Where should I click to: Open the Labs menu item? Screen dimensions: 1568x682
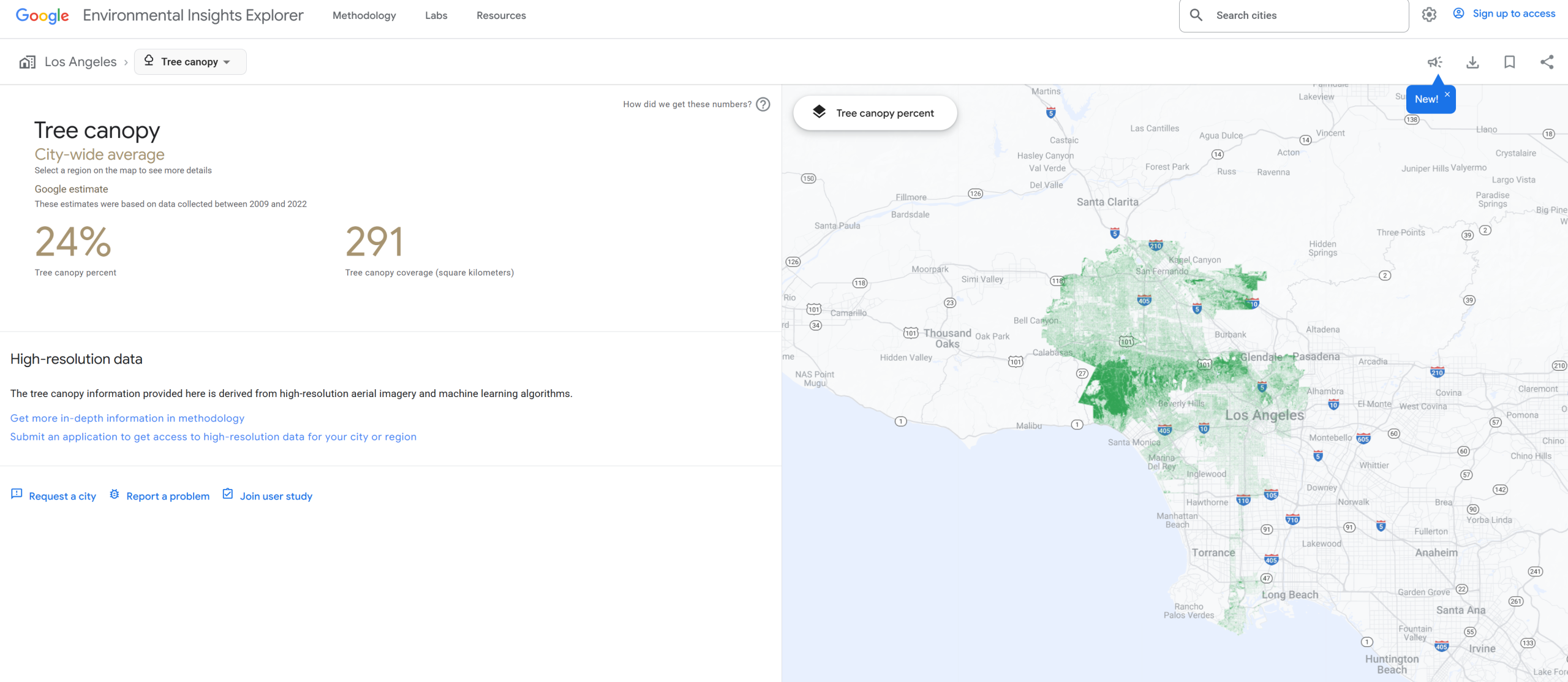436,15
